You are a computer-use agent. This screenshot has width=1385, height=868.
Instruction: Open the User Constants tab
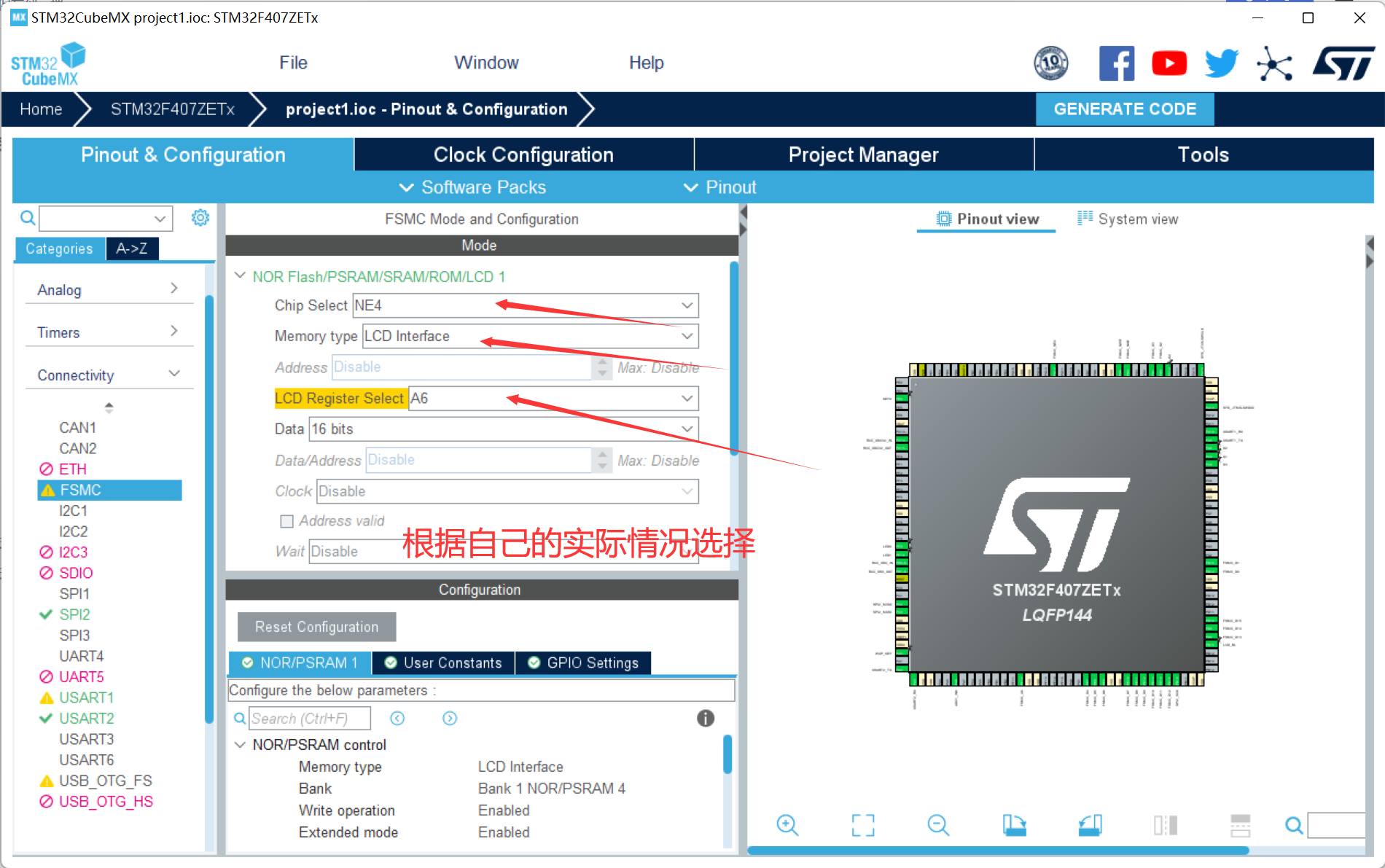[x=443, y=662]
